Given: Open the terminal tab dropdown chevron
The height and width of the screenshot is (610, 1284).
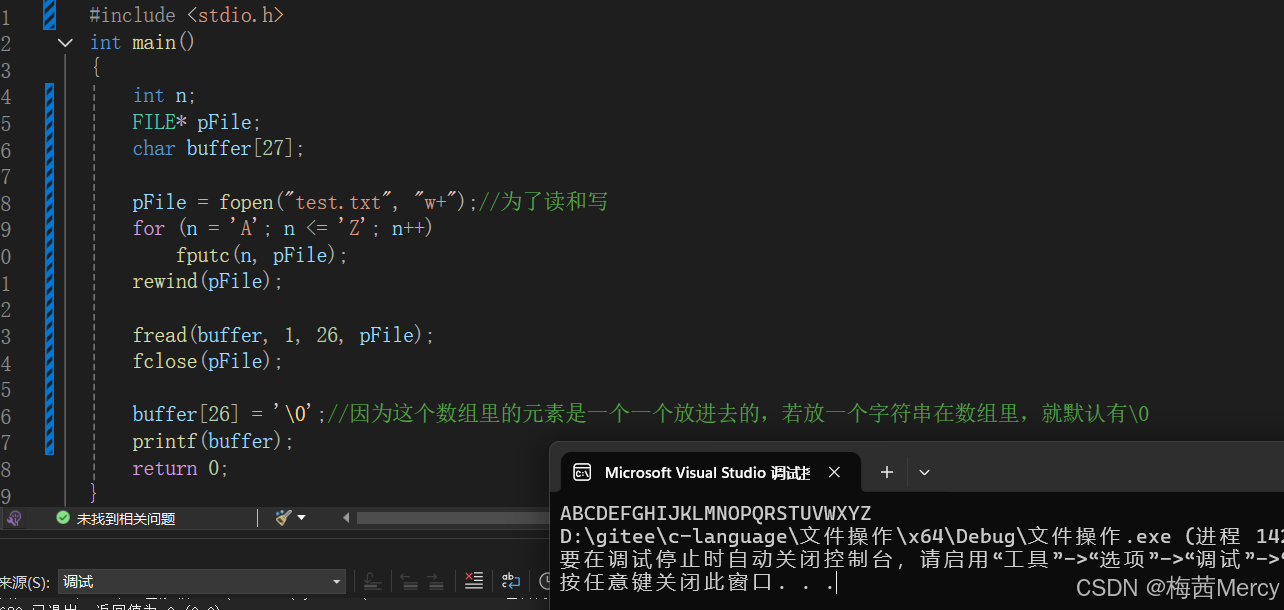Looking at the screenshot, I should pyautogui.click(x=924, y=472).
